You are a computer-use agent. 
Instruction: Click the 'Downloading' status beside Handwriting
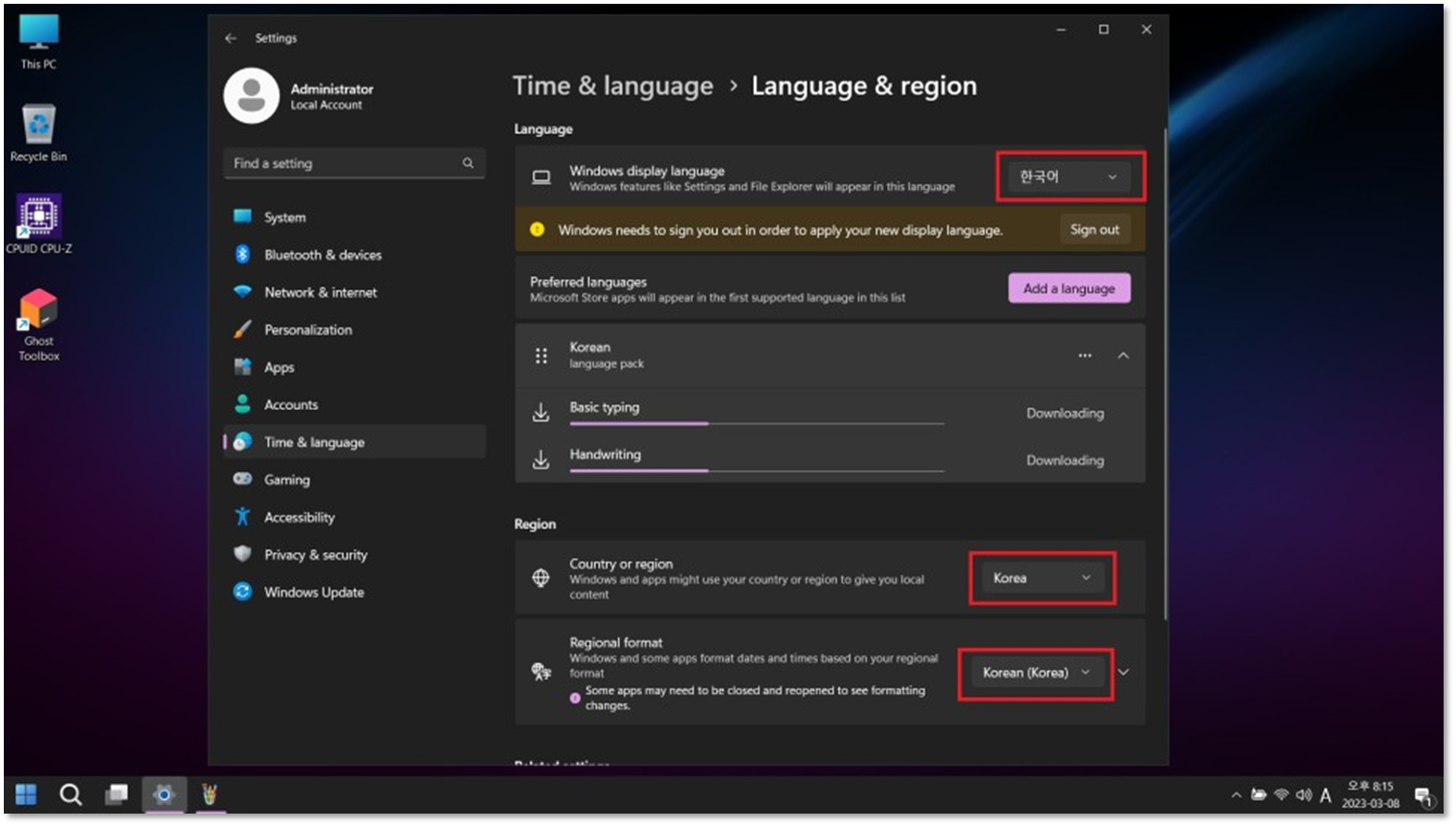click(x=1065, y=460)
